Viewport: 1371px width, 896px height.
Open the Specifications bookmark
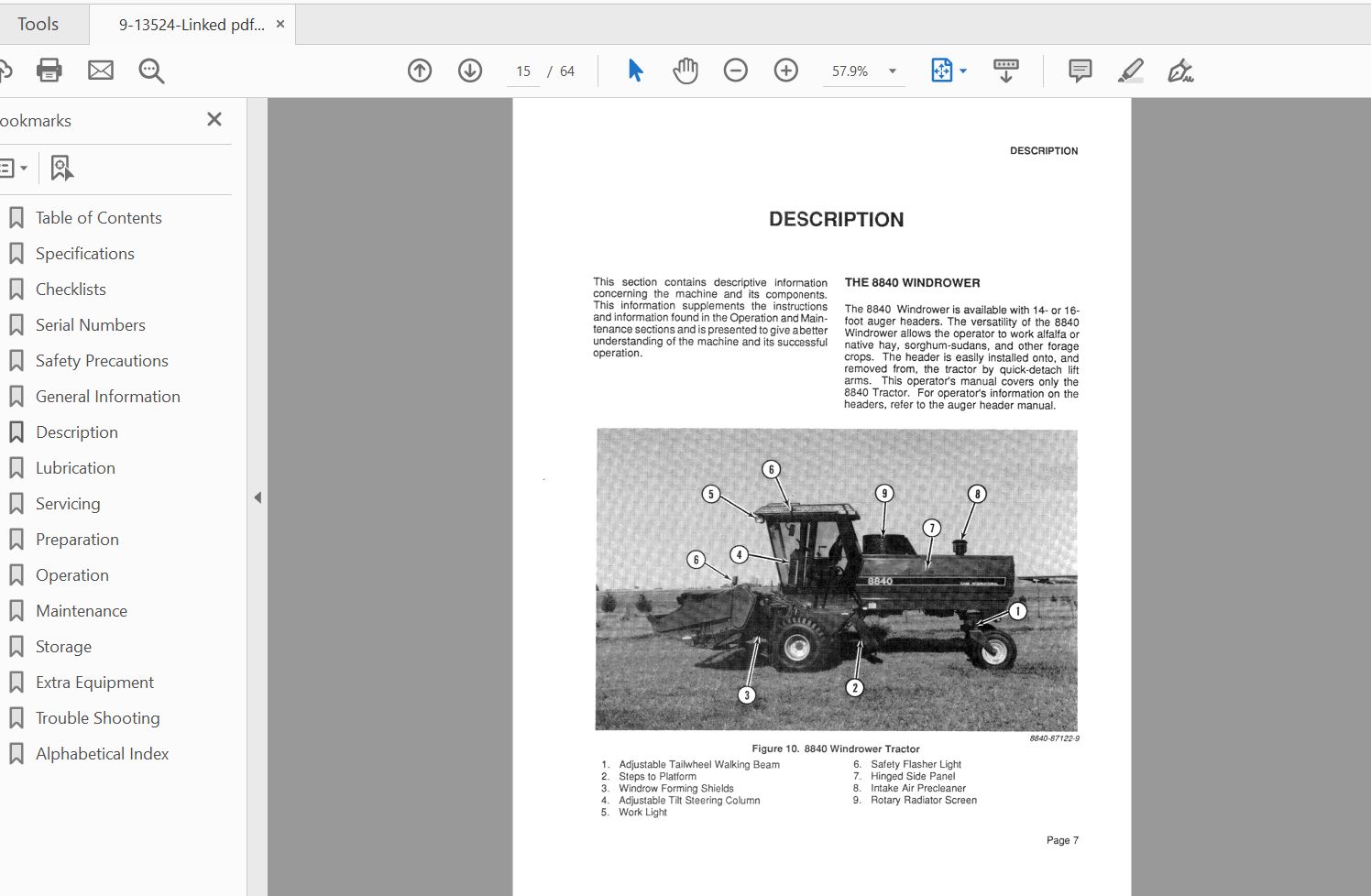click(85, 254)
